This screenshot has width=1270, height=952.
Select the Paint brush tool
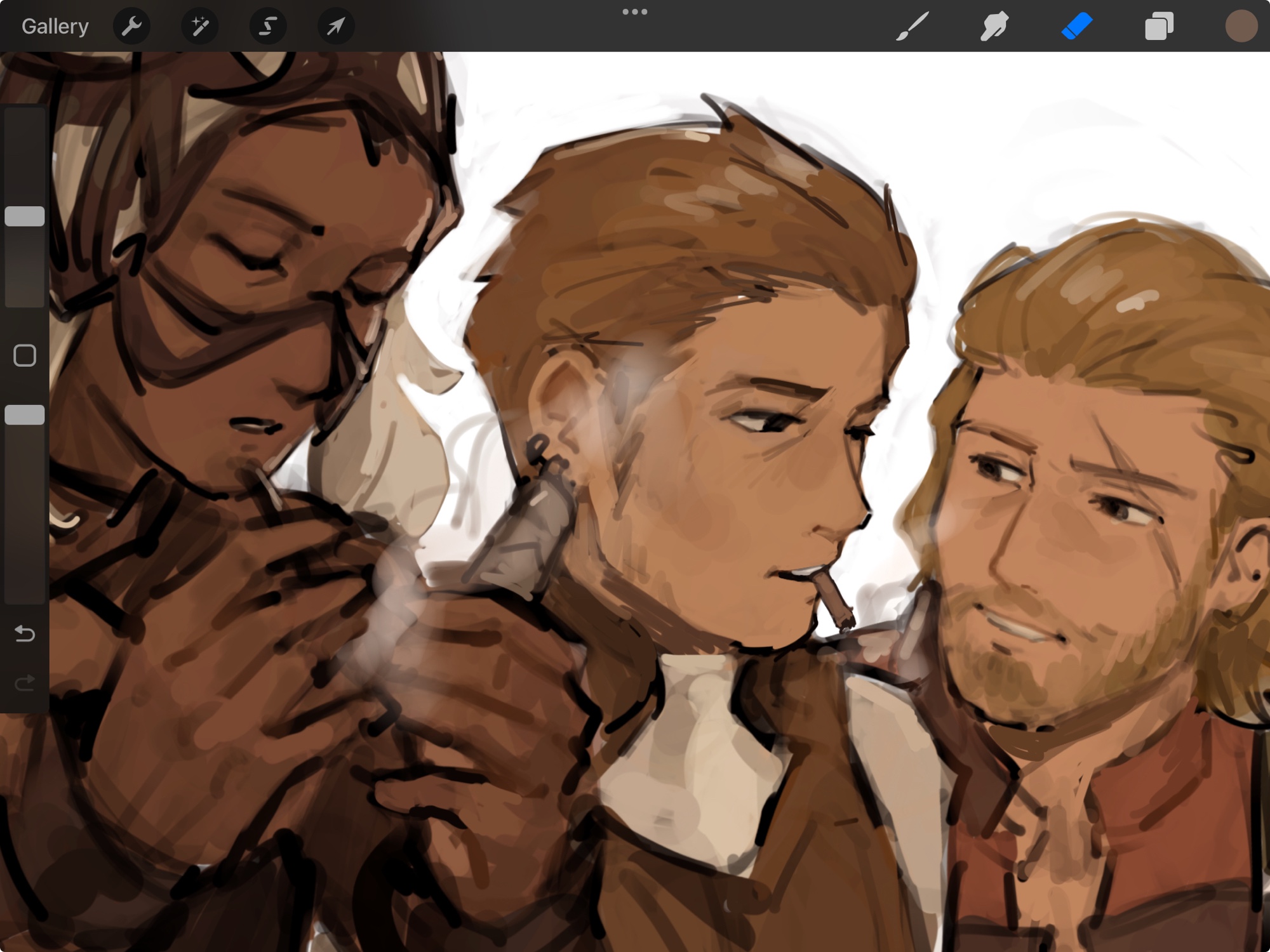tap(912, 26)
